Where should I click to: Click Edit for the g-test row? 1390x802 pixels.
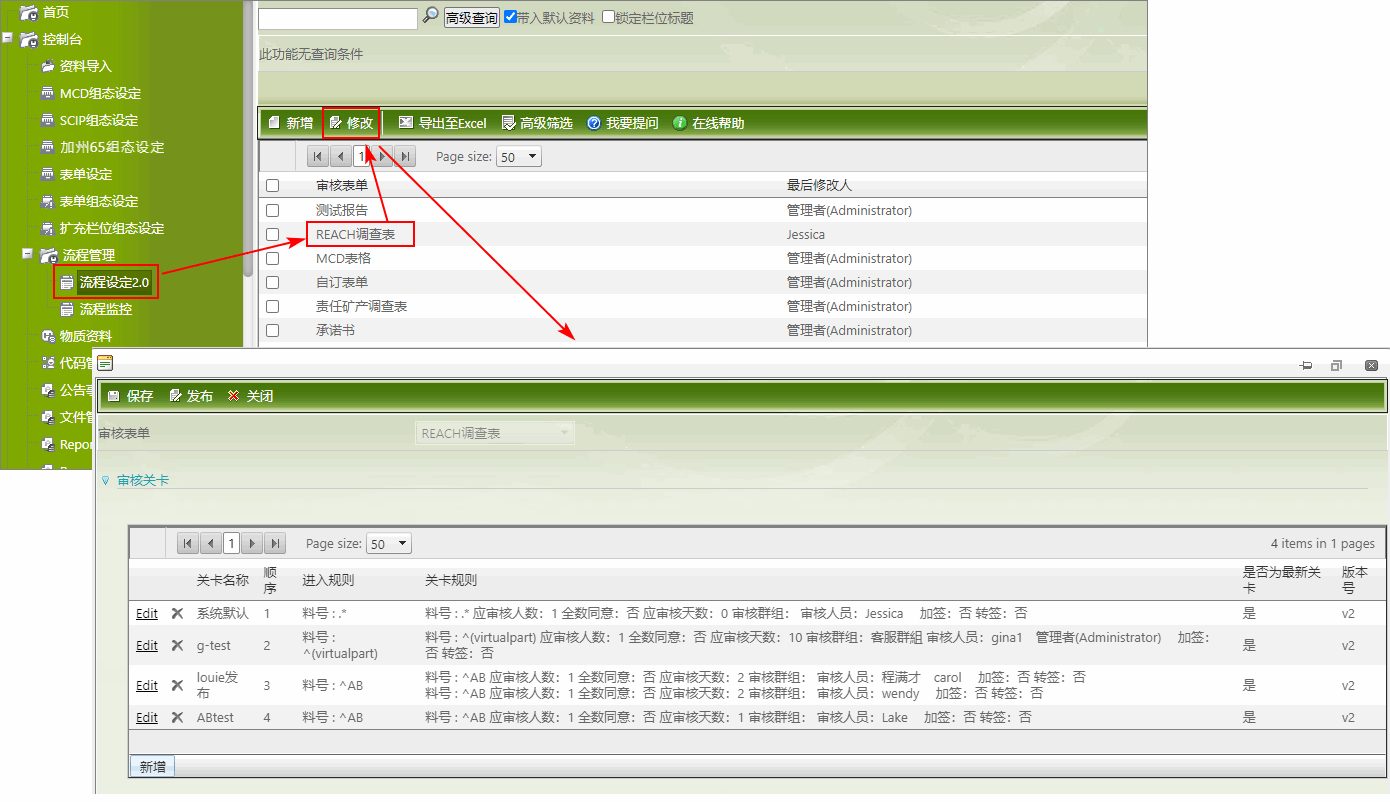tap(147, 646)
